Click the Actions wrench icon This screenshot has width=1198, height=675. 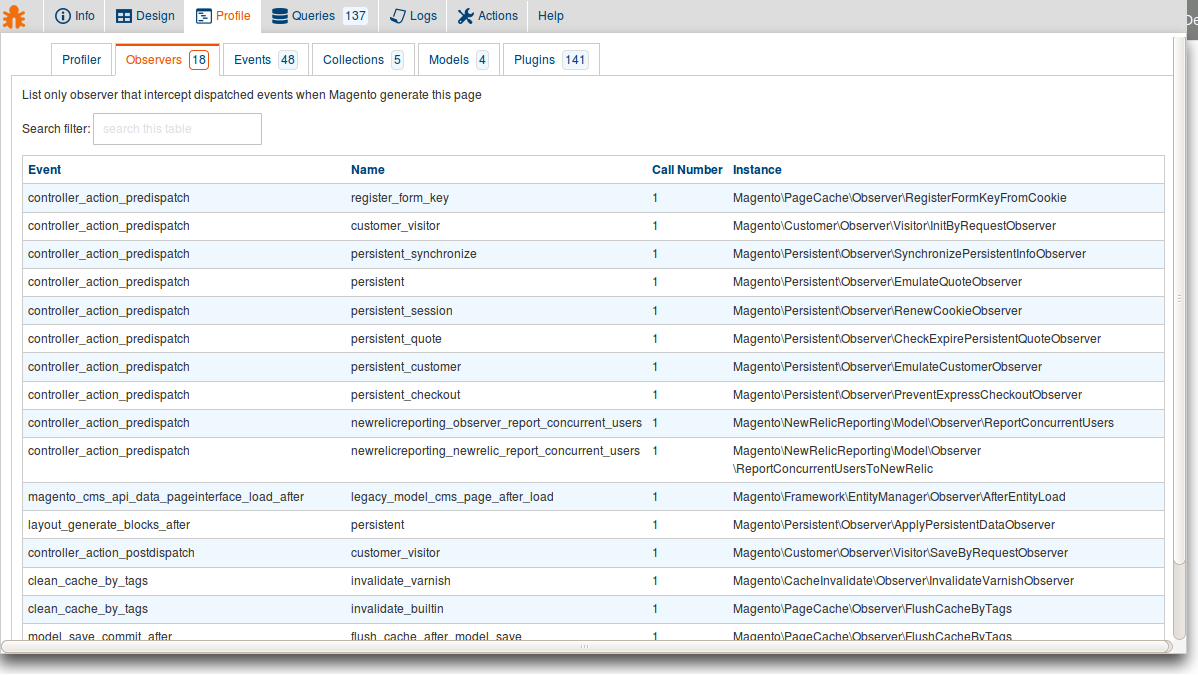tap(465, 16)
